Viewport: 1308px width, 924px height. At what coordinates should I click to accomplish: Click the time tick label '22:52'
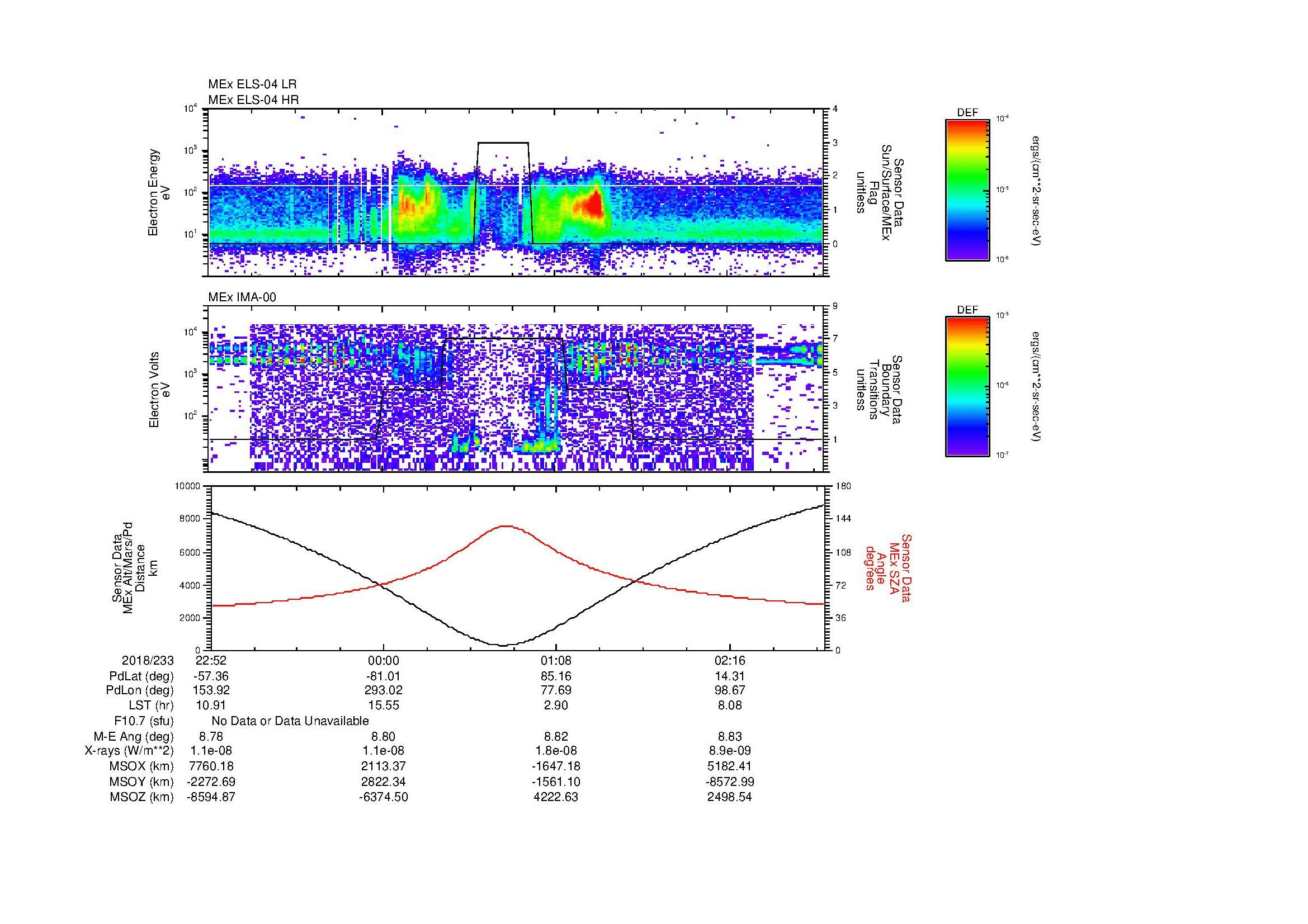[211, 660]
